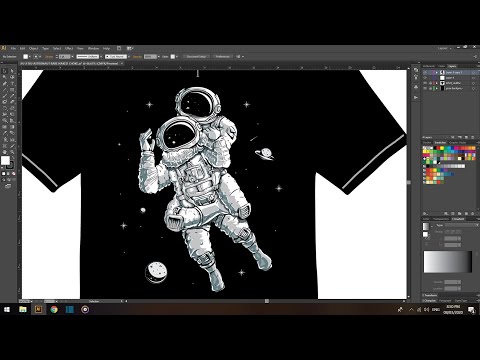Select the Magic Wand tool
This screenshot has height=360, width=480.
pyautogui.click(x=5, y=77)
